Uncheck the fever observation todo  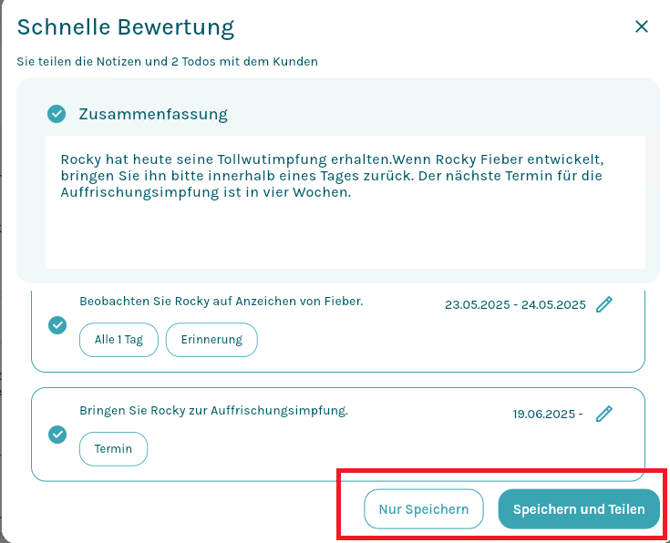(x=58, y=325)
